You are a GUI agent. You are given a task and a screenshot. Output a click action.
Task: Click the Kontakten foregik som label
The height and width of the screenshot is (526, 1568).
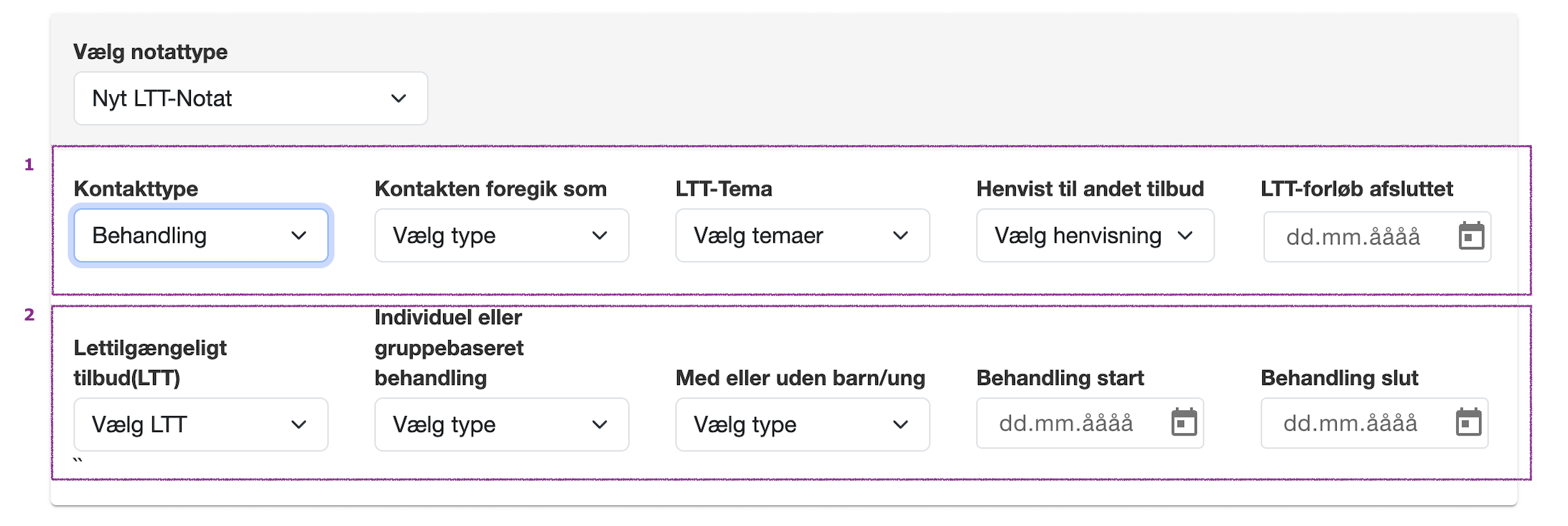[490, 189]
